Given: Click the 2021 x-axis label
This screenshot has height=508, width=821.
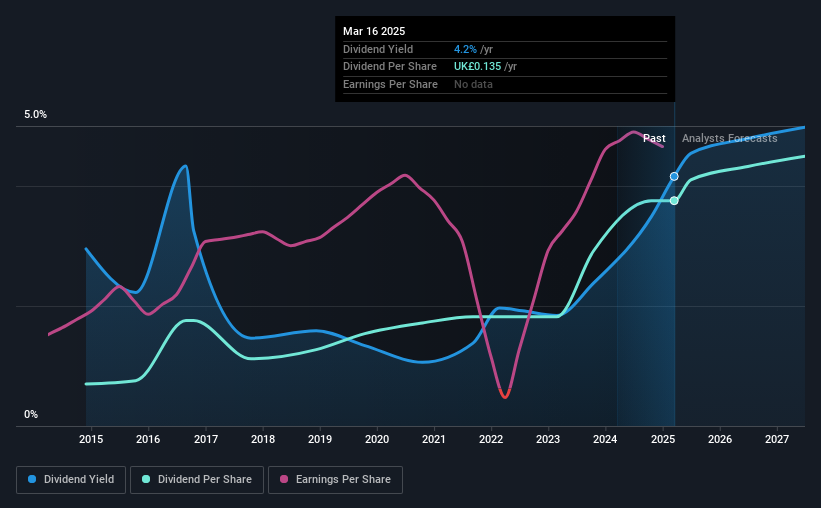Looking at the screenshot, I should 434,439.
